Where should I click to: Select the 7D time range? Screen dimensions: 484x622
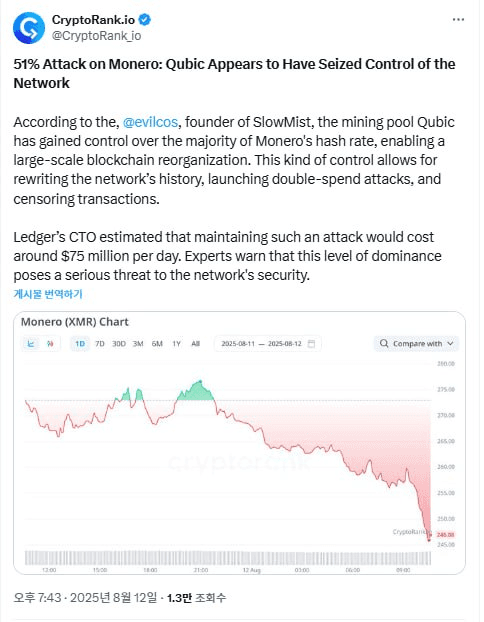tap(100, 344)
